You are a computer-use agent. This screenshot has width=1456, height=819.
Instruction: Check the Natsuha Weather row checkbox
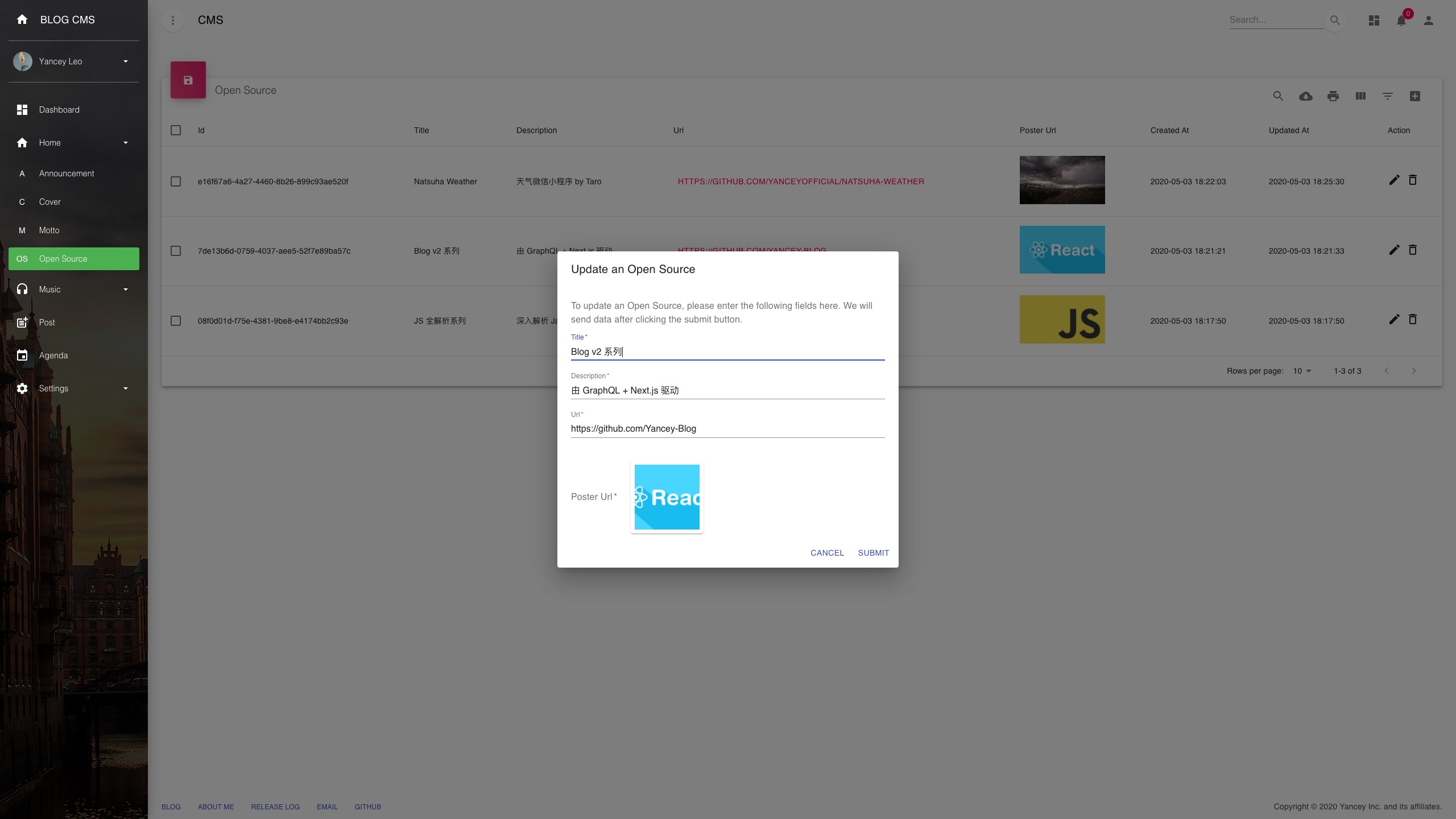[x=176, y=181]
